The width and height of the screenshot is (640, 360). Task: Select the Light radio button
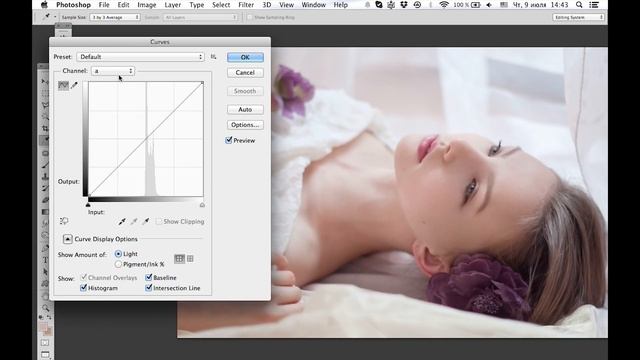click(118, 254)
